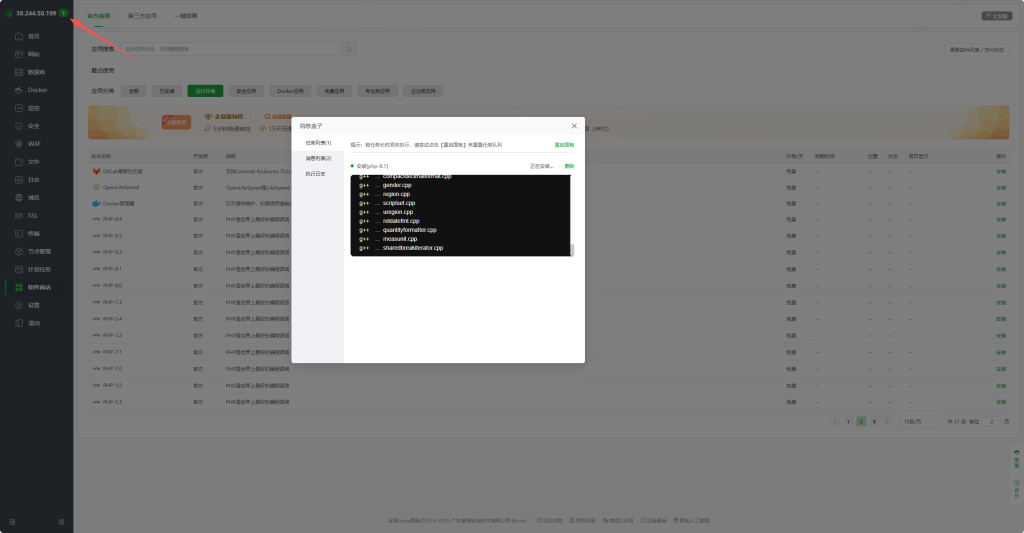Viewport: 1024px width, 533px height.
Task: Open the 设置 settings gear icon
Action: (19, 305)
